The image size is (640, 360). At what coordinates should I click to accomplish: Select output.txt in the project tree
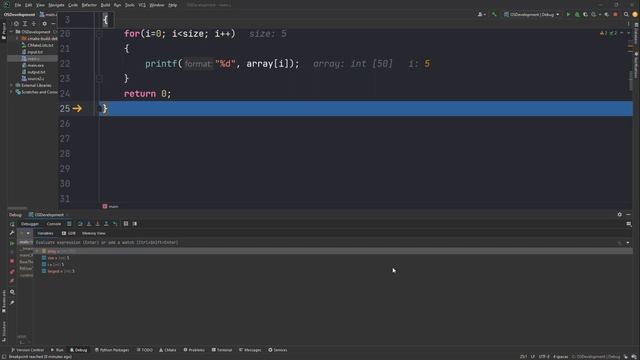[33, 72]
